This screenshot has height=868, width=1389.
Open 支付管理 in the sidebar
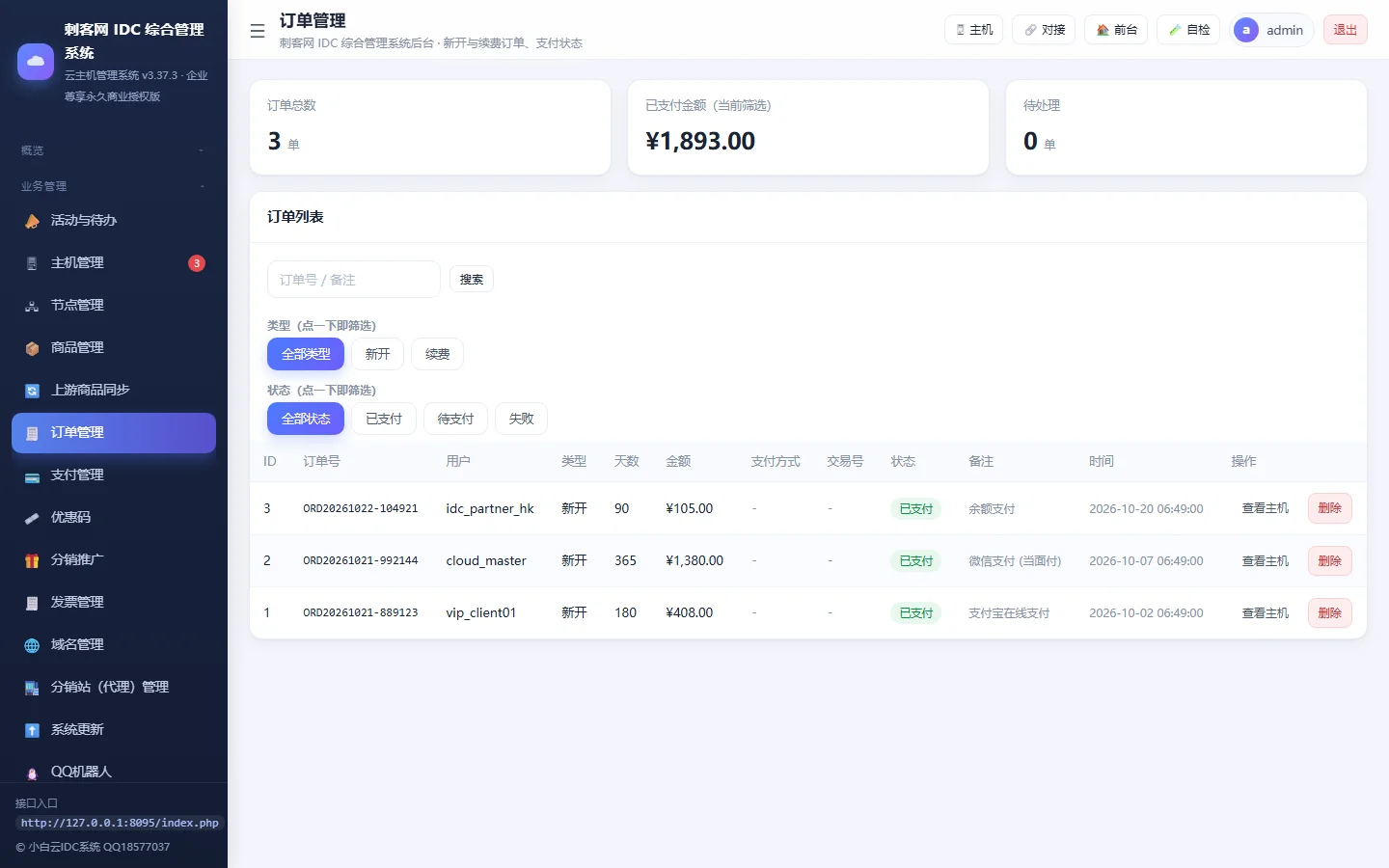[114, 475]
